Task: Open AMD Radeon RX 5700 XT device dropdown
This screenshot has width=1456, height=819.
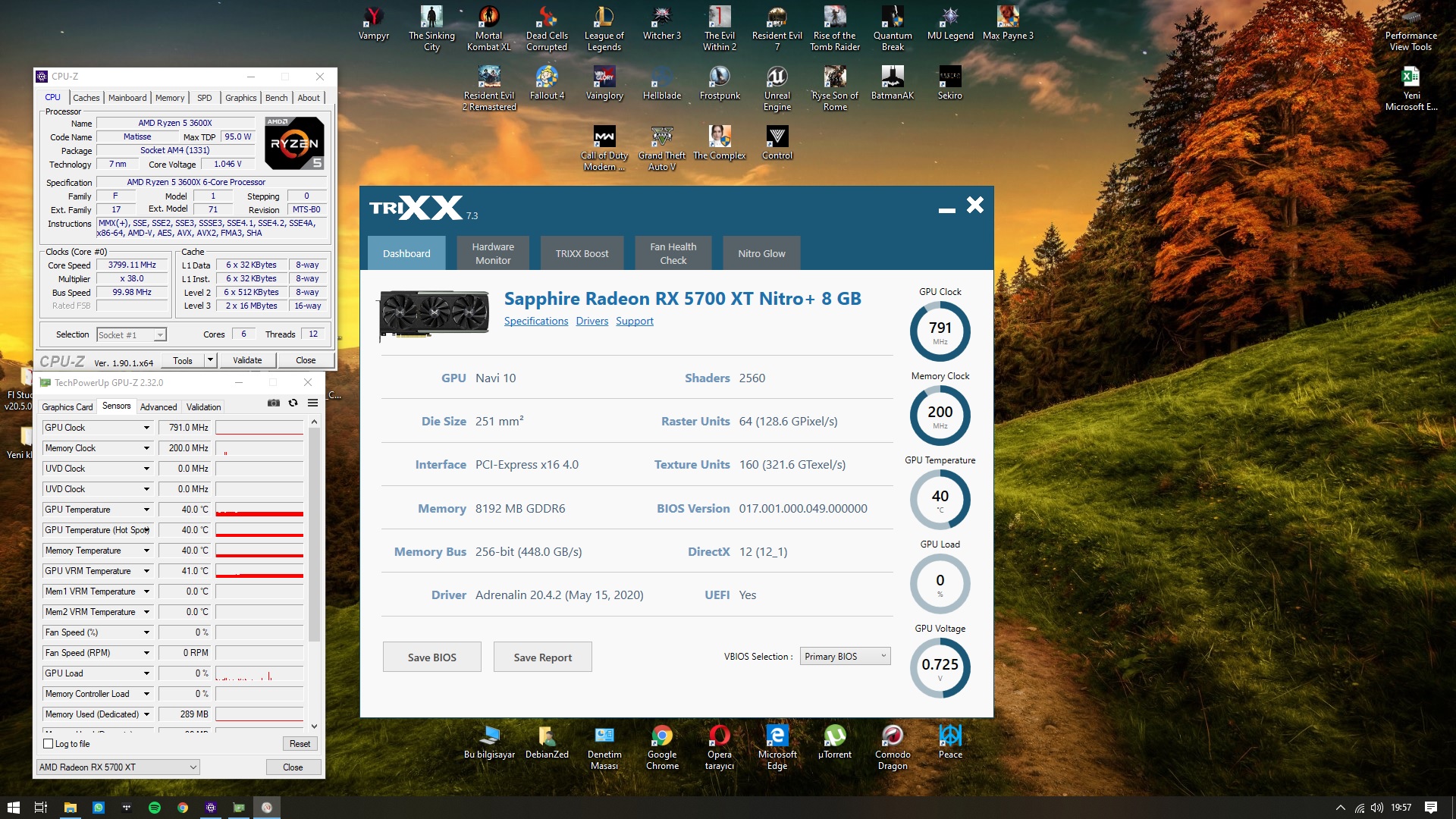Action: pyautogui.click(x=118, y=767)
